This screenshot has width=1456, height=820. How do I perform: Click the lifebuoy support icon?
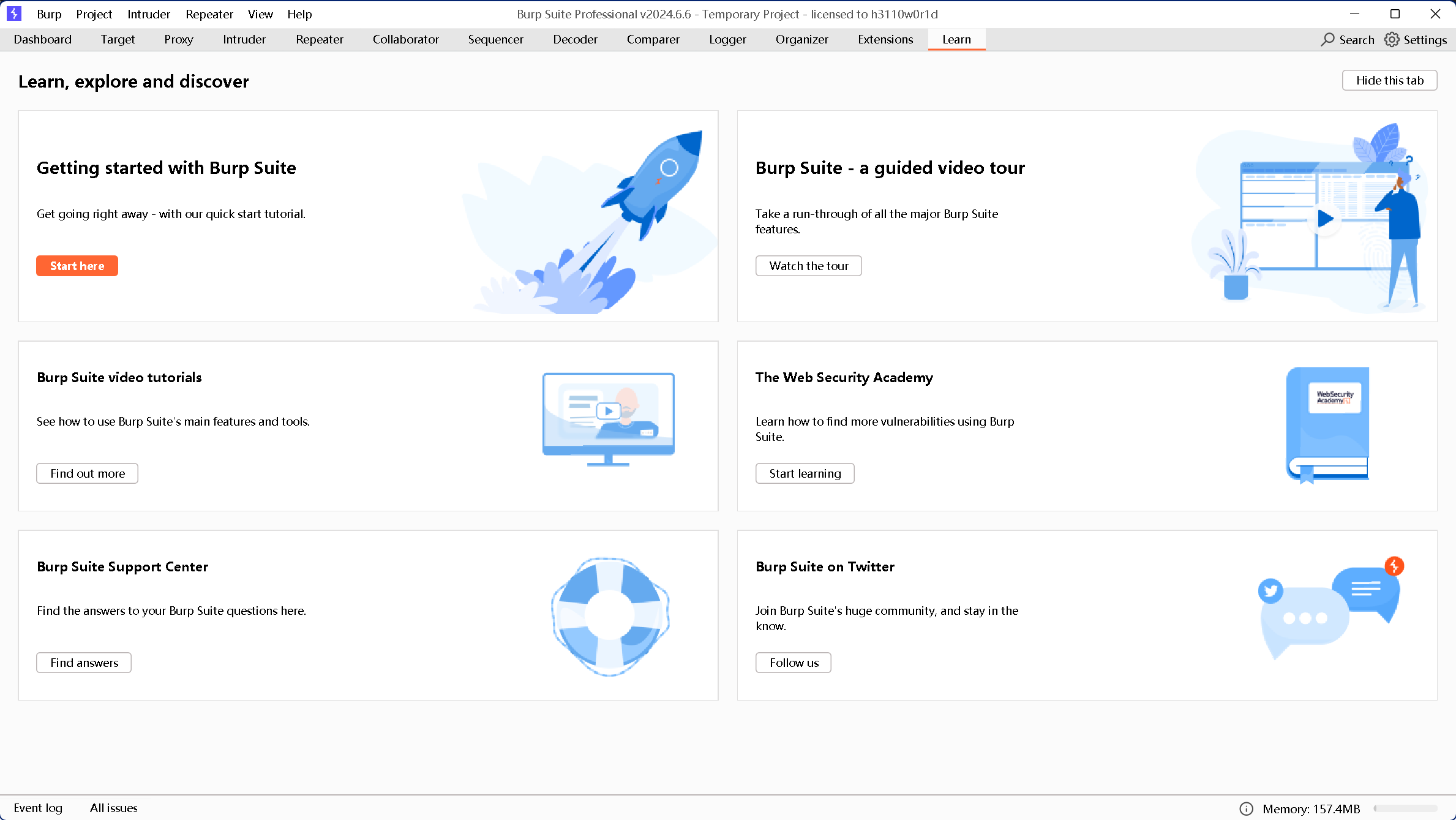click(x=610, y=616)
